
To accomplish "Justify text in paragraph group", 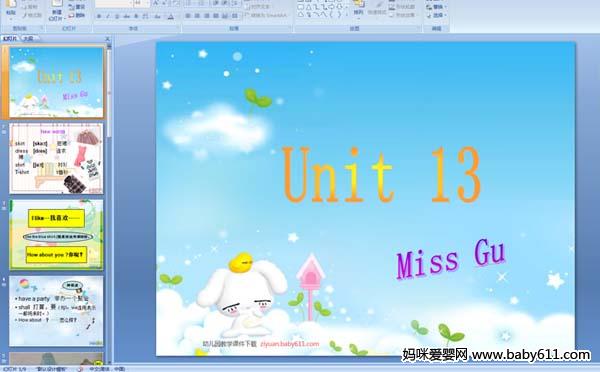I will (216, 16).
